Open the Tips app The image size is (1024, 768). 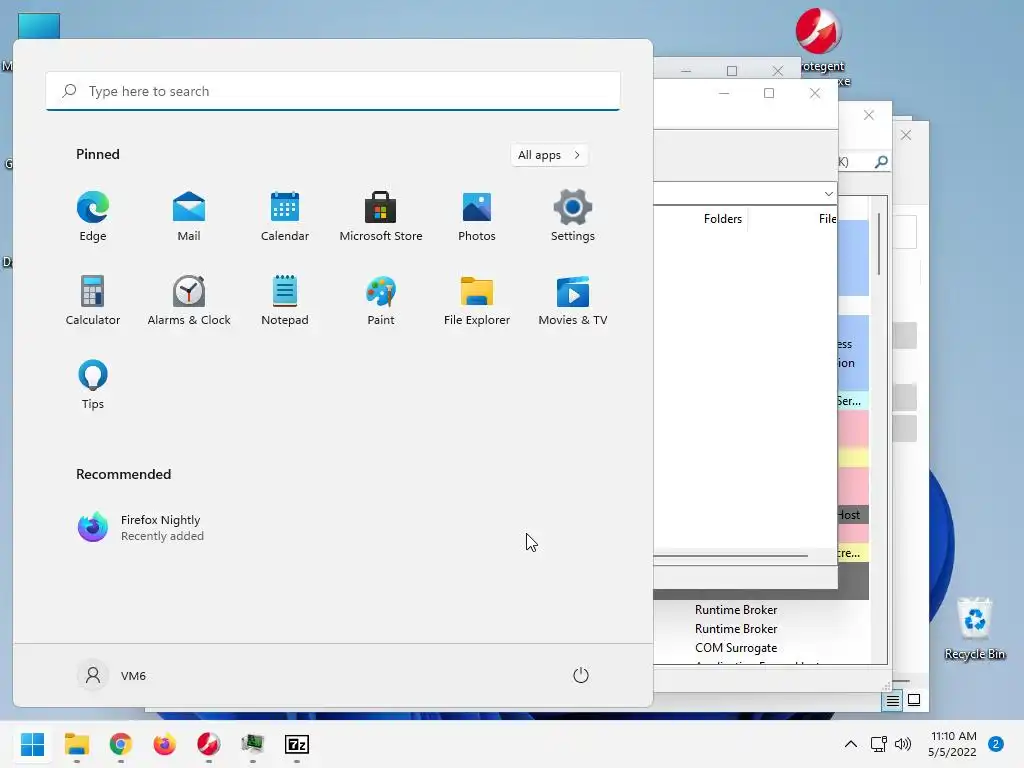tap(93, 385)
